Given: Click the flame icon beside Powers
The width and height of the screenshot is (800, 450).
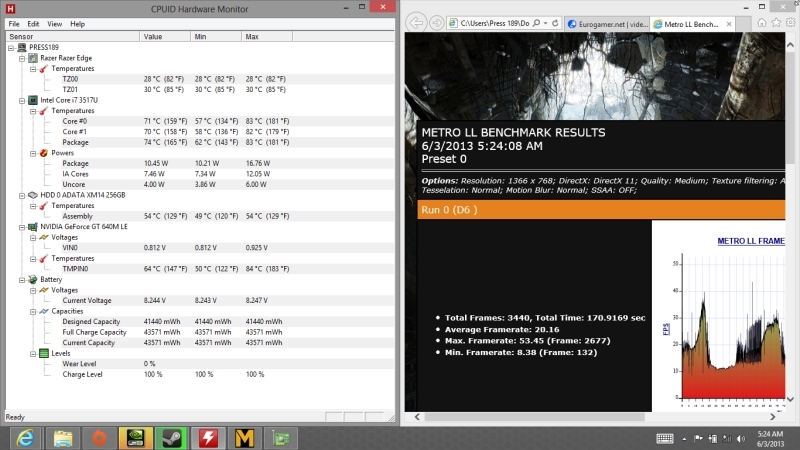Looking at the screenshot, I should pyautogui.click(x=44, y=153).
